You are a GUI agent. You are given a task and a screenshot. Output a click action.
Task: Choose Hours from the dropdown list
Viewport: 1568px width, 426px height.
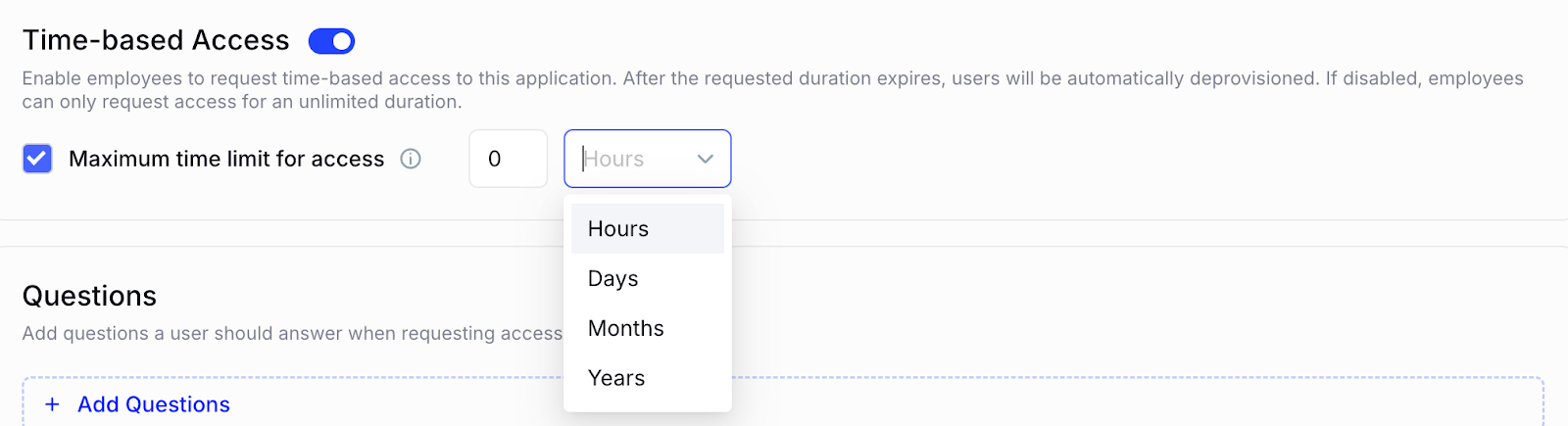click(x=618, y=229)
